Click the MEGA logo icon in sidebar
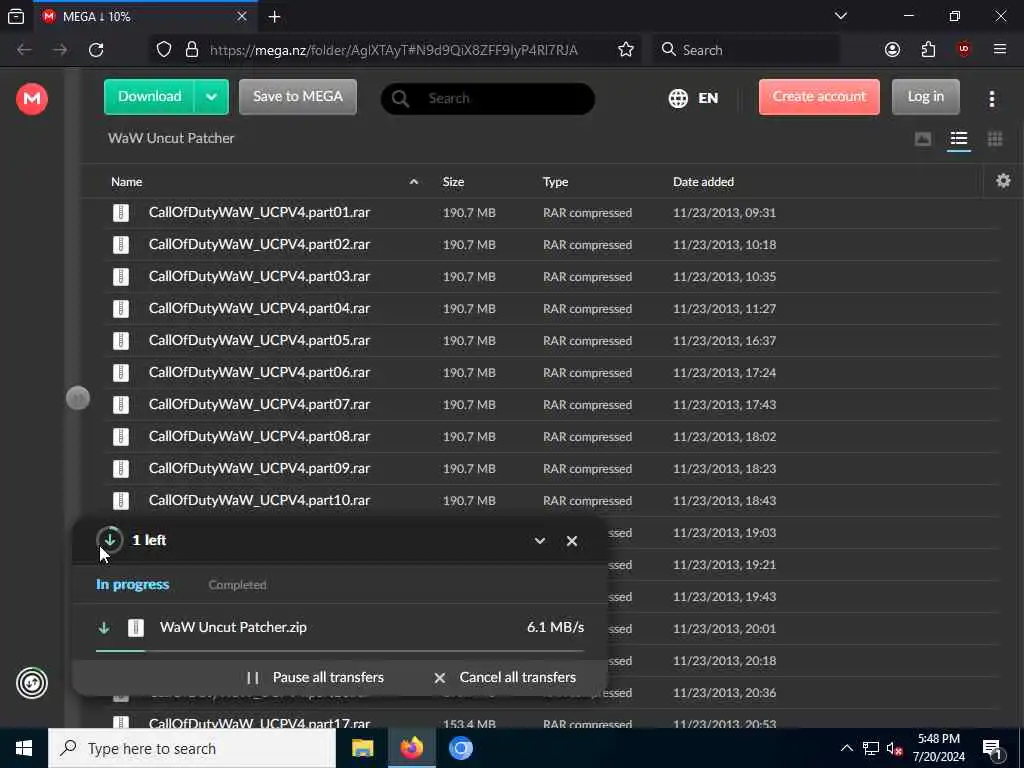Viewport: 1024px width, 768px height. tap(31, 99)
